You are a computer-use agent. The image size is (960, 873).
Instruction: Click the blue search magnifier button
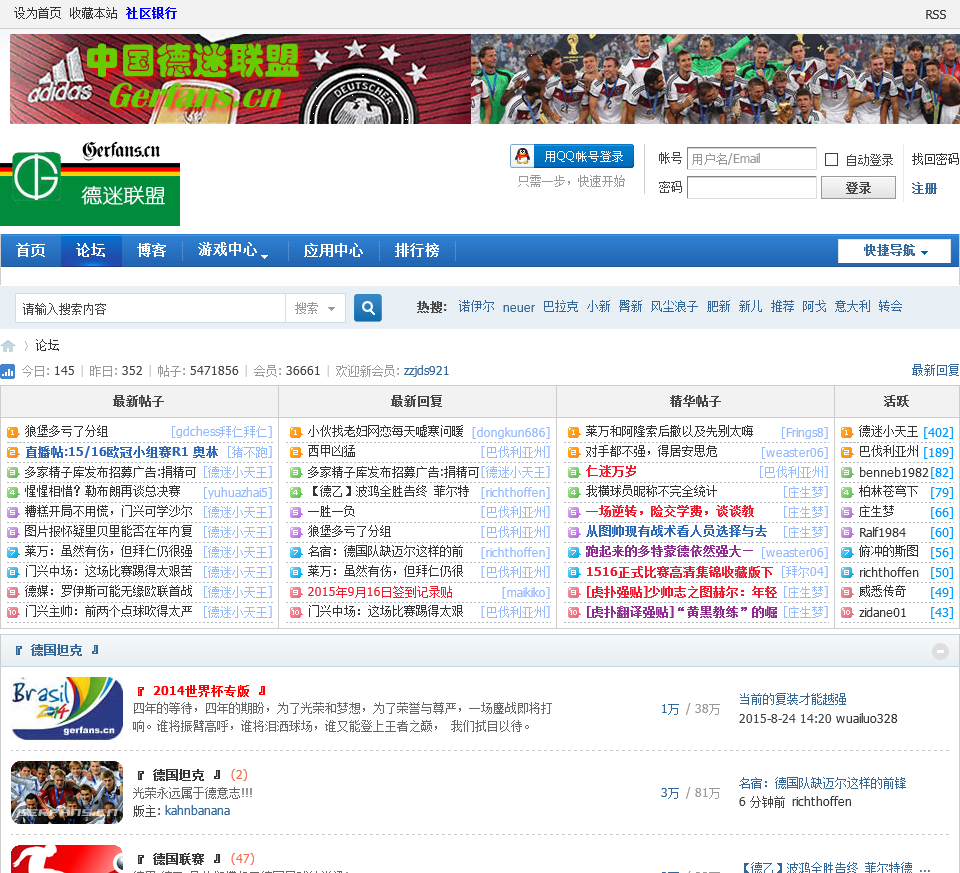click(x=368, y=308)
